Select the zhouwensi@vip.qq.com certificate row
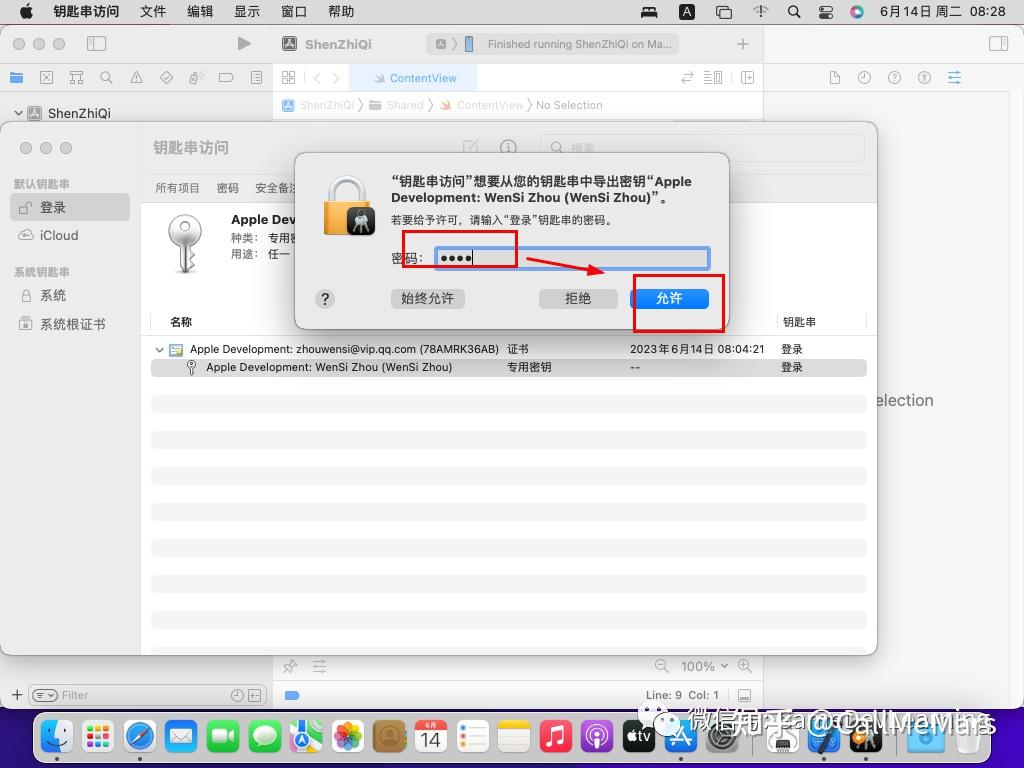The height and width of the screenshot is (768, 1024). [509, 349]
